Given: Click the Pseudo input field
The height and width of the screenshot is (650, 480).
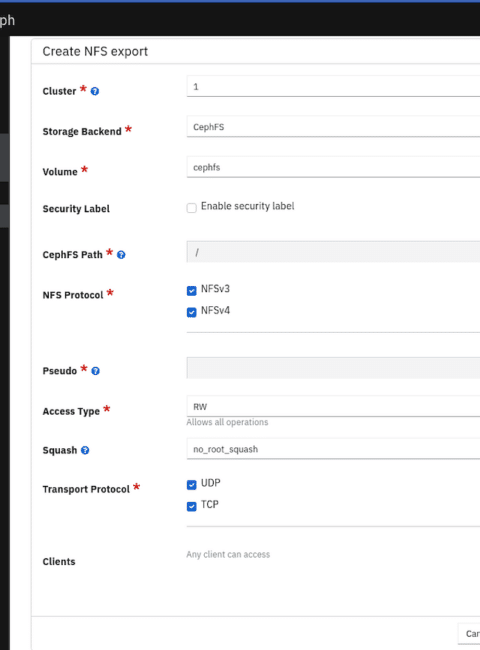Looking at the screenshot, I should pos(333,368).
